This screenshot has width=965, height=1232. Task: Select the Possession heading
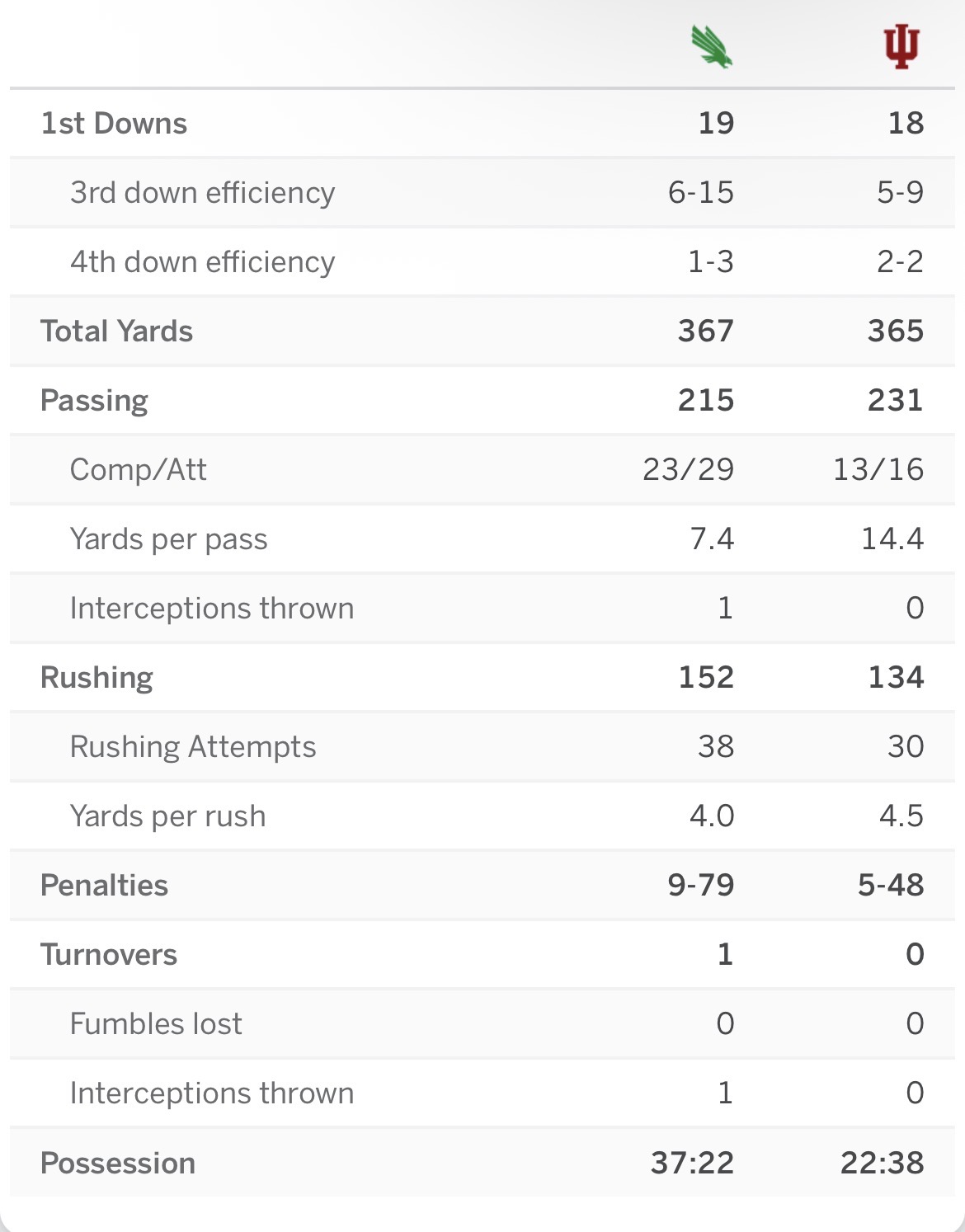coord(118,1164)
